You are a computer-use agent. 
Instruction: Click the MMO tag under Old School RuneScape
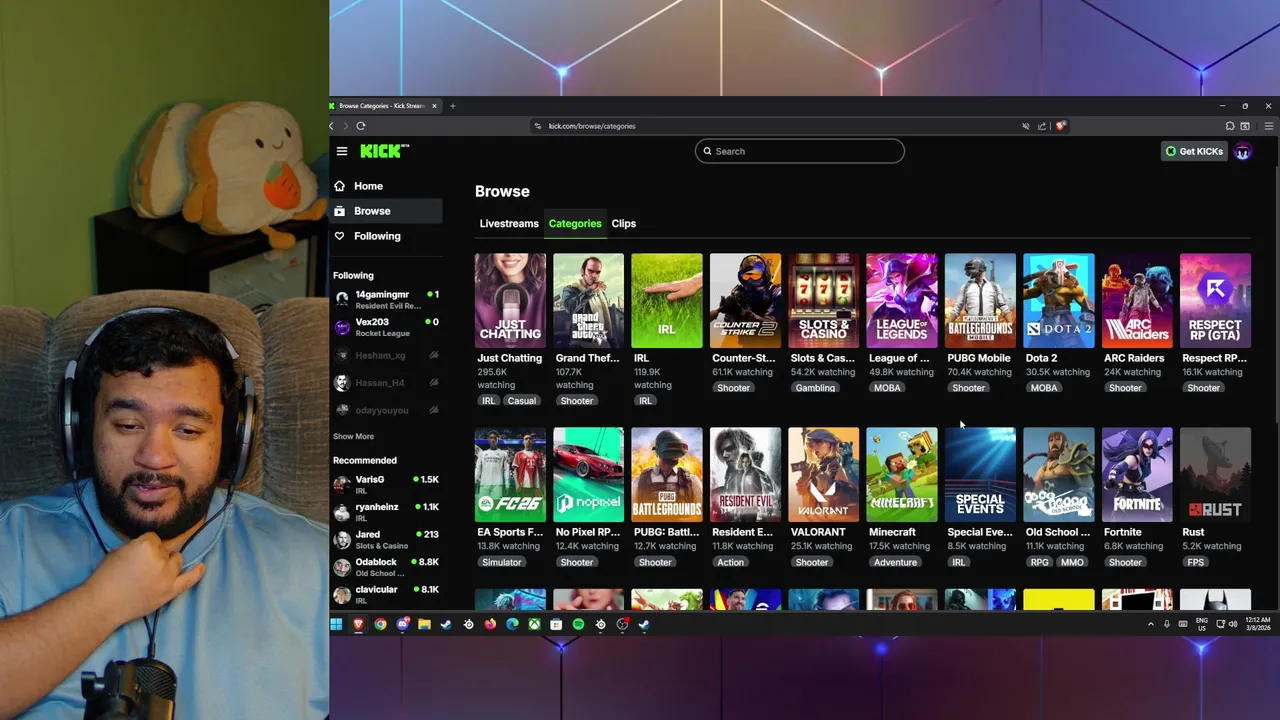(1072, 562)
